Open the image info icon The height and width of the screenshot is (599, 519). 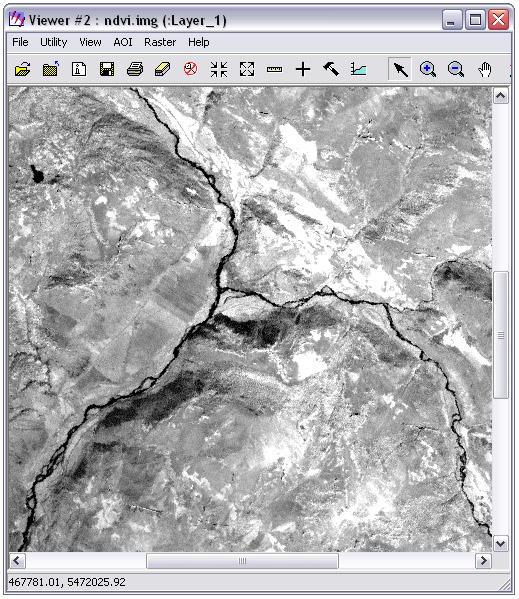[79, 70]
